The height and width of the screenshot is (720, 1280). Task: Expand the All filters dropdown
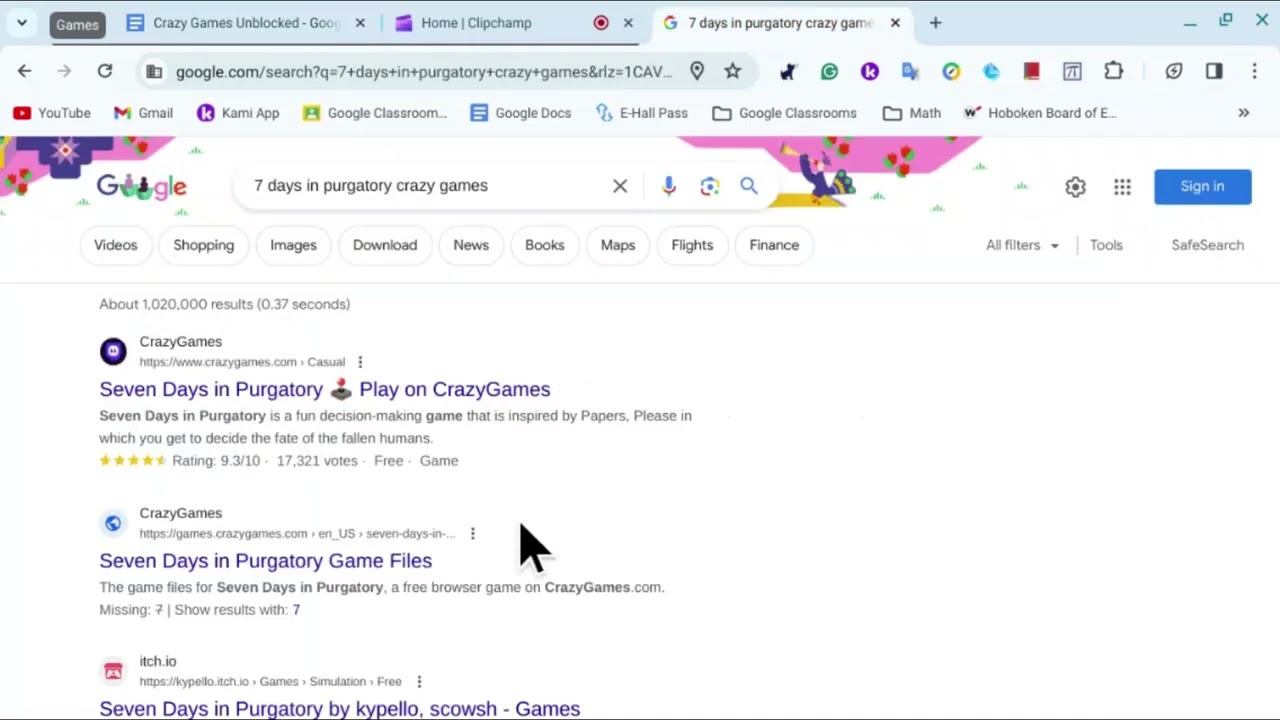tap(1023, 245)
